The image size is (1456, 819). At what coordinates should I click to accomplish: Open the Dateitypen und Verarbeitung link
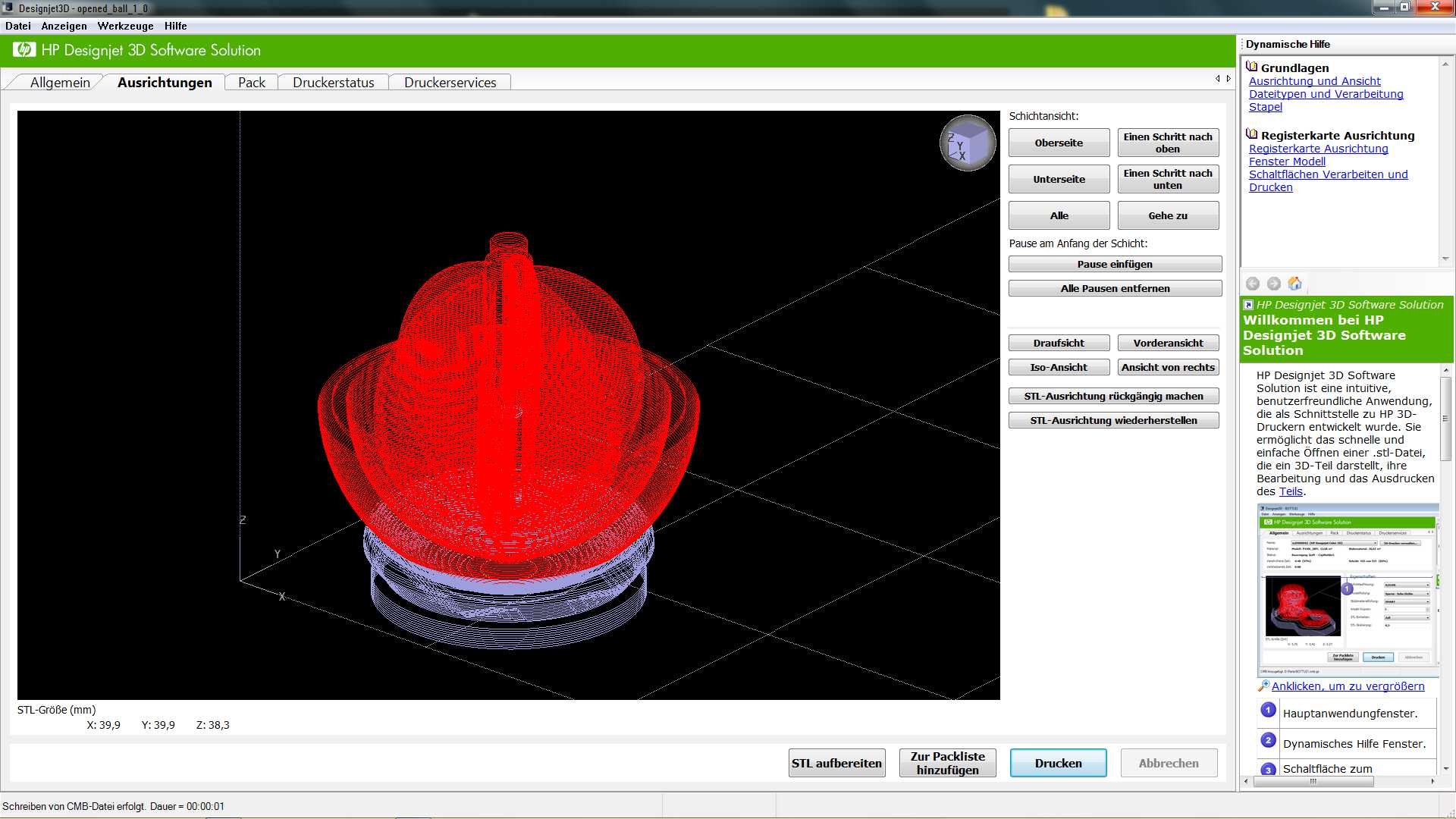1326,94
